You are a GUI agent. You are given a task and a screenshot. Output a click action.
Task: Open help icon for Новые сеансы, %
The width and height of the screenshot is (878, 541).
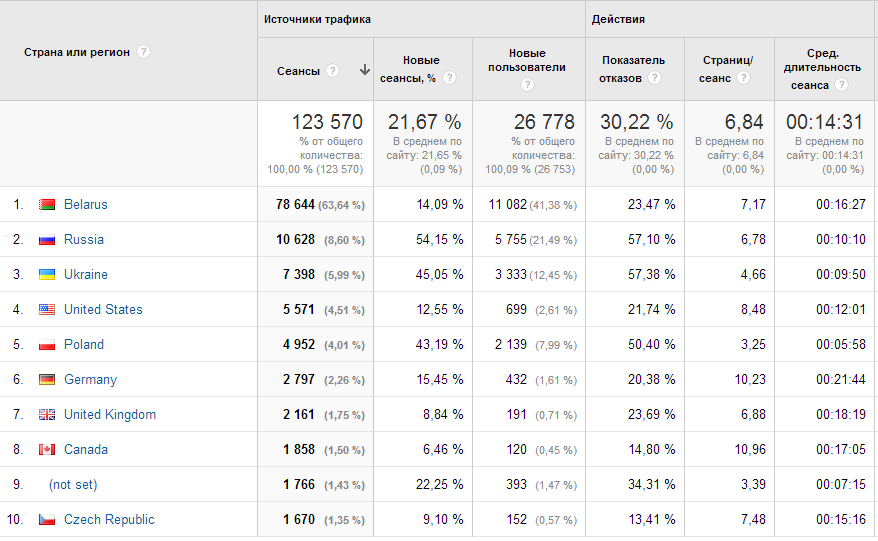pos(450,78)
